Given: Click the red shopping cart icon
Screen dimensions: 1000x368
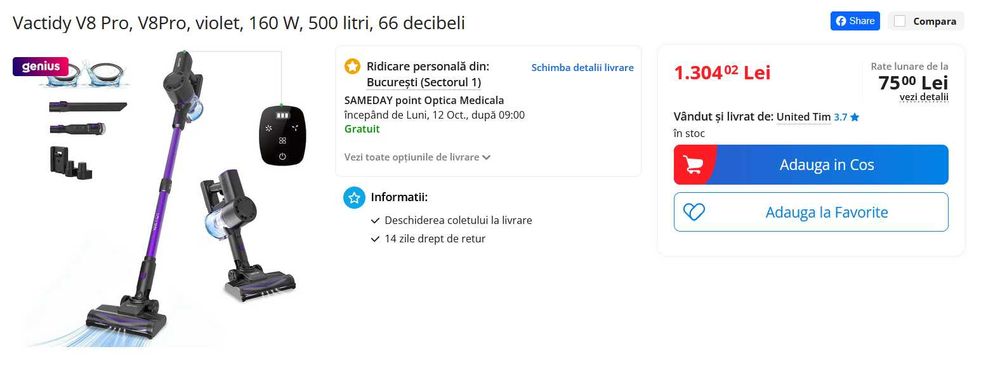Looking at the screenshot, I should 693,165.
